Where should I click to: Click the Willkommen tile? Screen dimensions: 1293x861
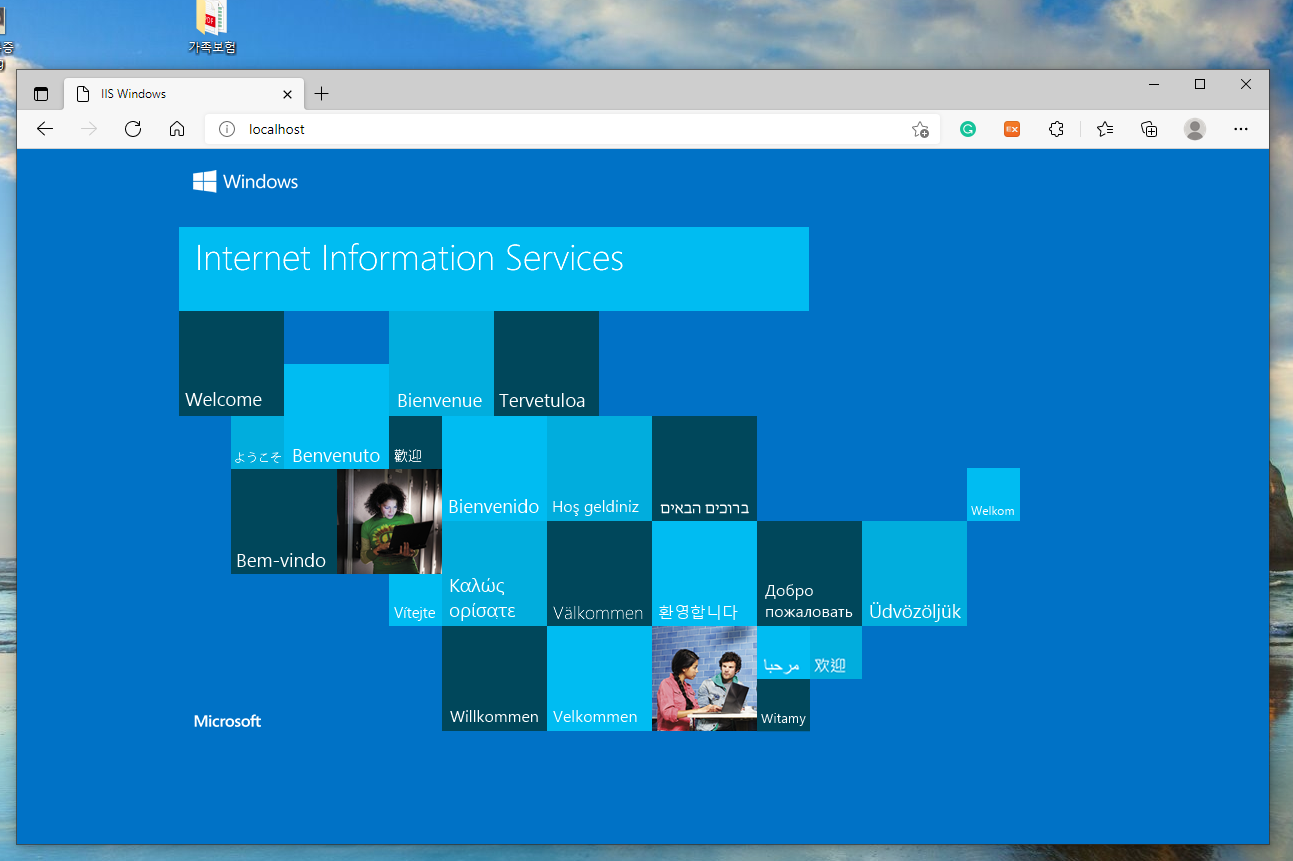494,678
